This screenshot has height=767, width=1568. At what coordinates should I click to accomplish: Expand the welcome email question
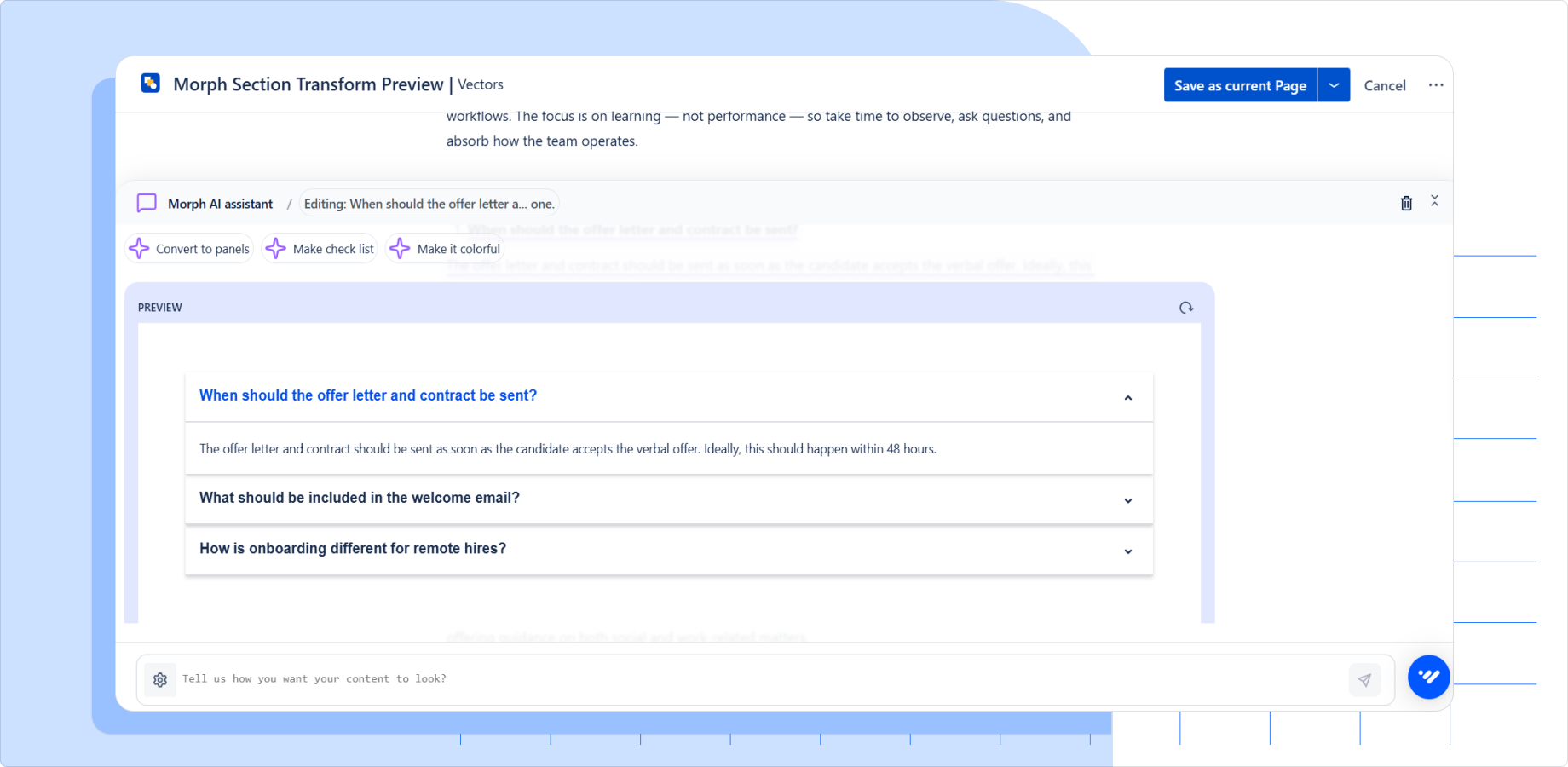click(1128, 500)
